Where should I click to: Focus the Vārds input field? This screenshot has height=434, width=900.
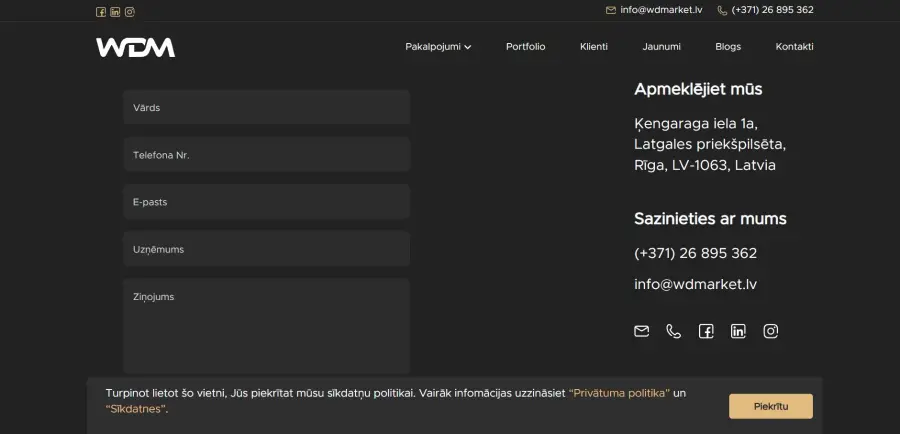click(x=266, y=107)
